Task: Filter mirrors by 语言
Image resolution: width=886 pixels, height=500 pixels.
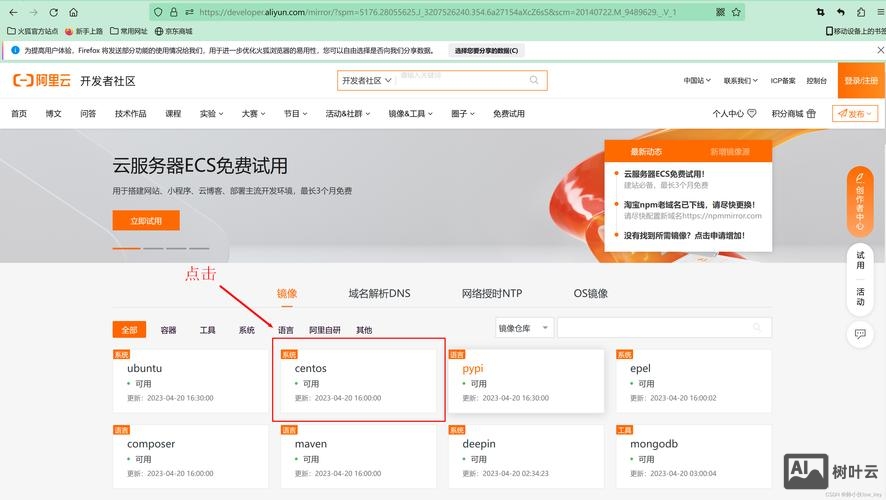Action: 286,330
